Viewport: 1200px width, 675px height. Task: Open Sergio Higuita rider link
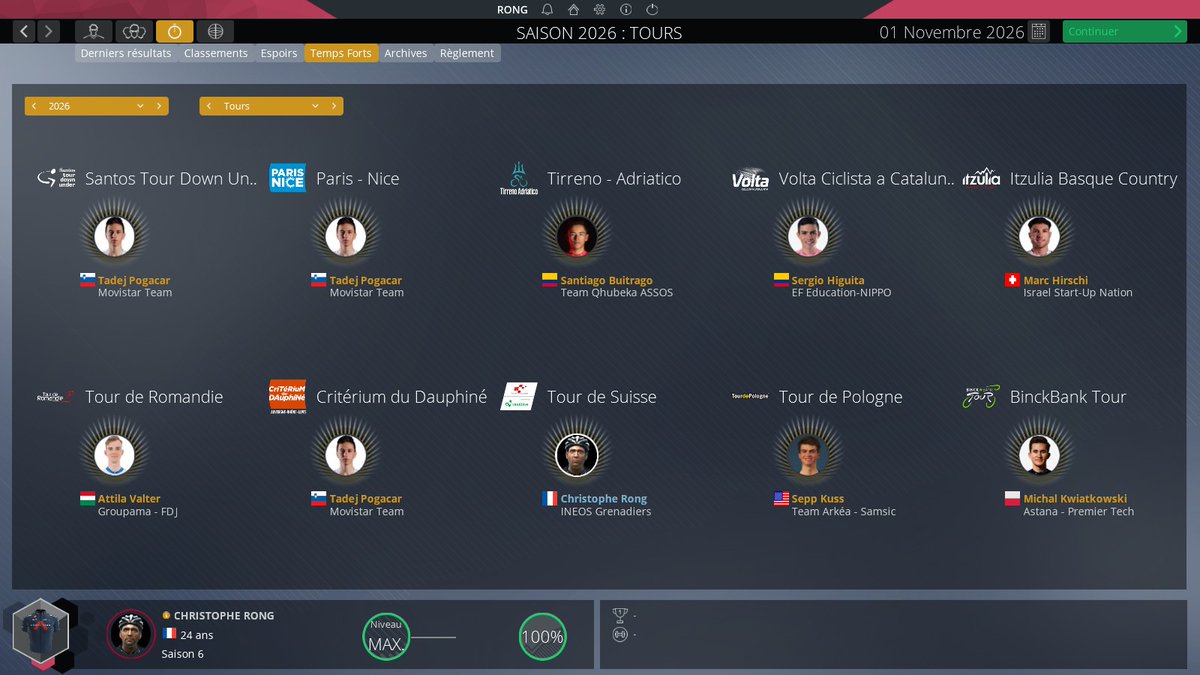828,281
